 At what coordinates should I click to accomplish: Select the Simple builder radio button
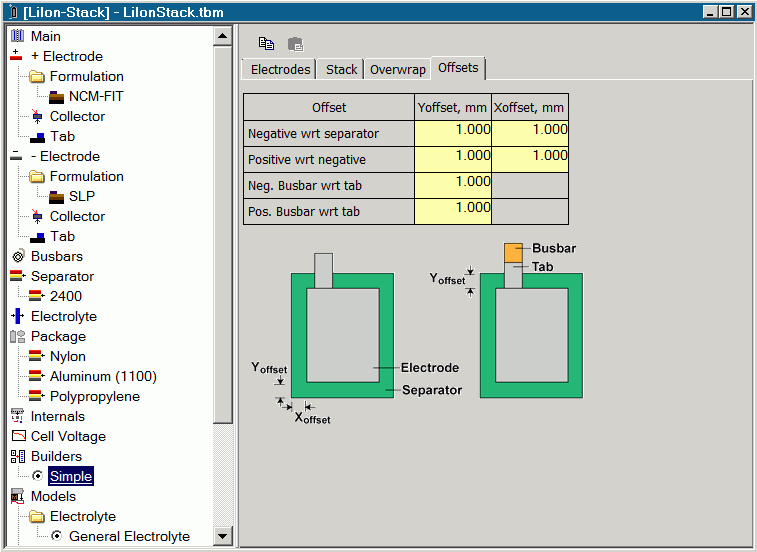point(37,476)
